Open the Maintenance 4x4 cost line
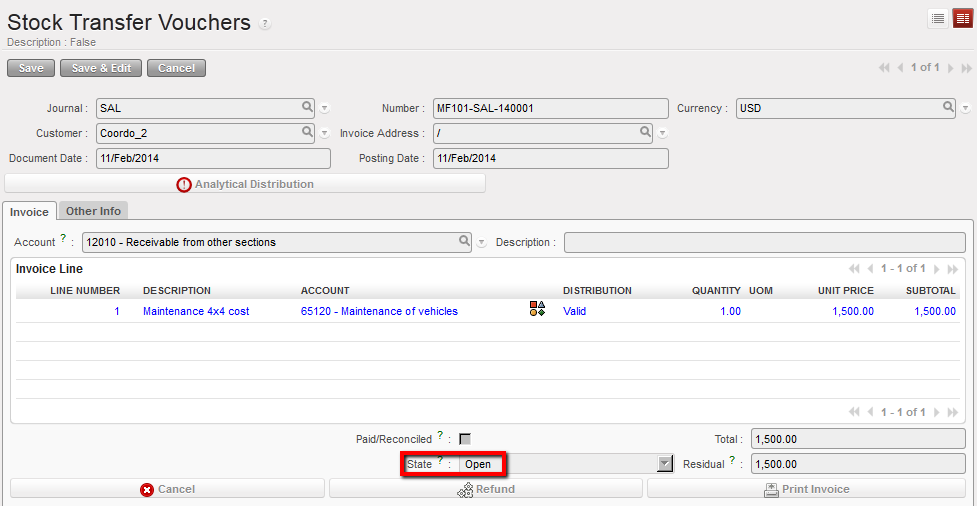977x506 pixels. pos(196,311)
